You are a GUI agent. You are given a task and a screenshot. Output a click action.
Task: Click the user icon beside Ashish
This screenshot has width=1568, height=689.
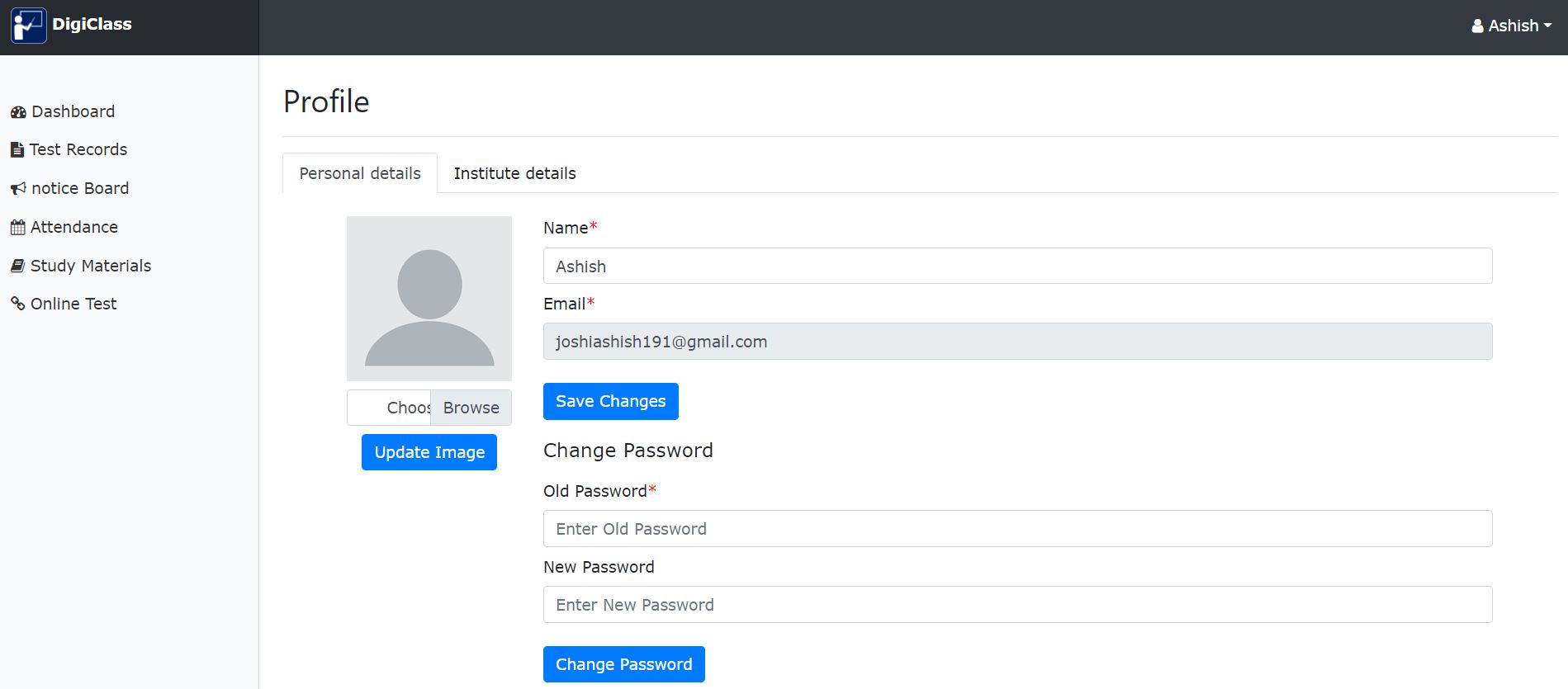[x=1477, y=26]
